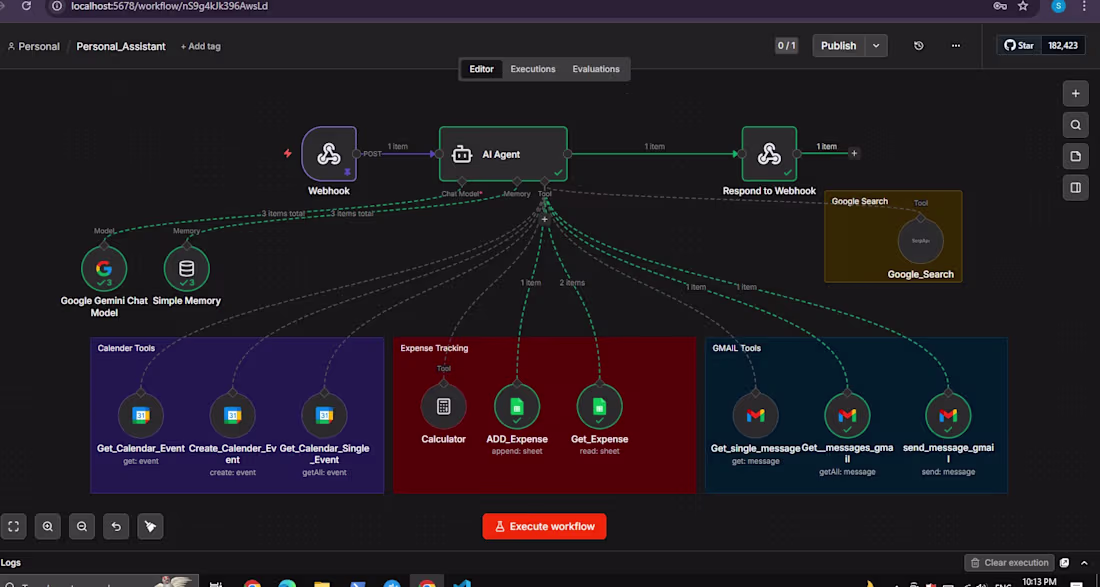
Task: Switch to the Editor tab
Action: [x=481, y=69]
